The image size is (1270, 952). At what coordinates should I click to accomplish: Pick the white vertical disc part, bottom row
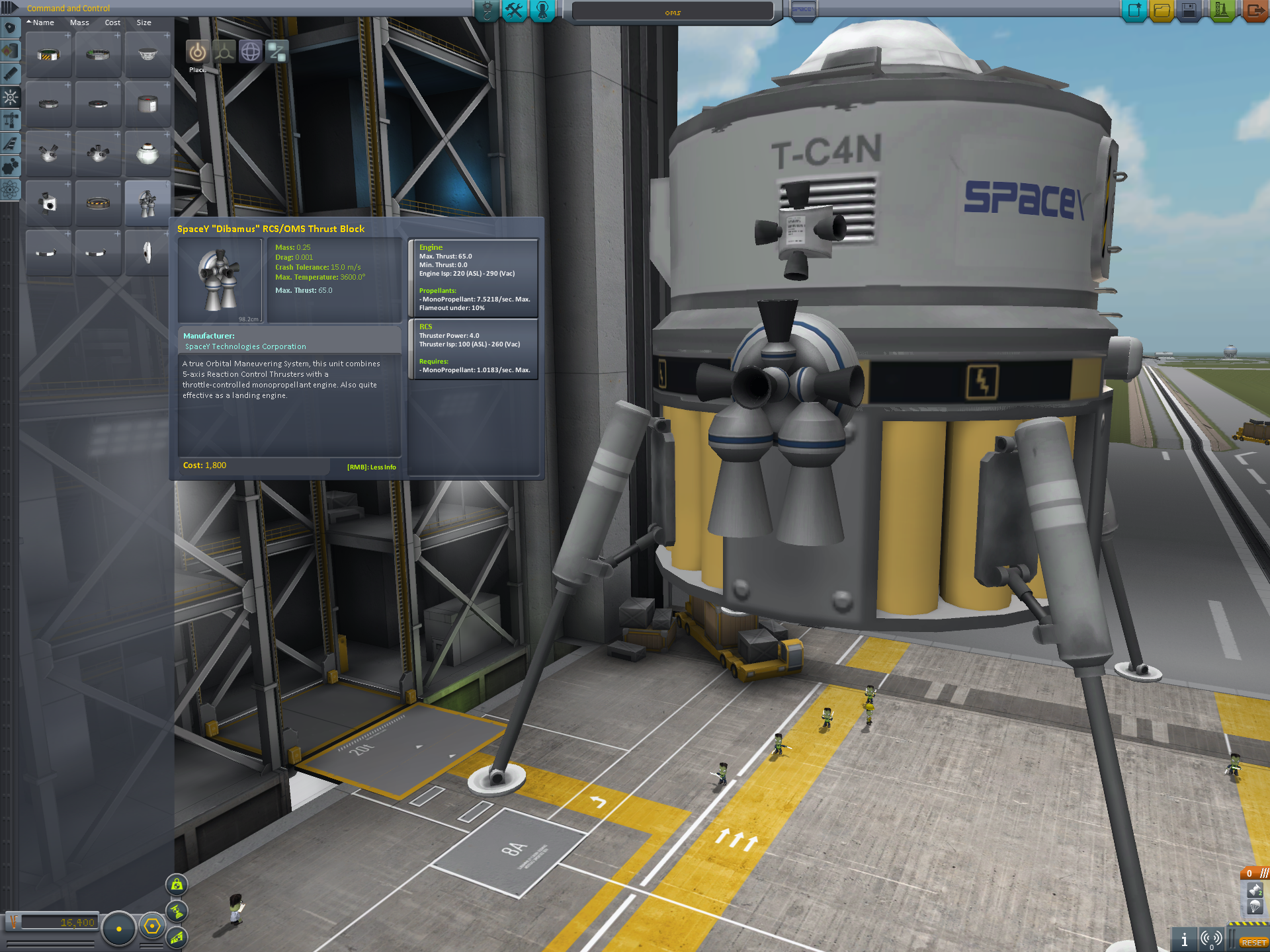coord(148,253)
